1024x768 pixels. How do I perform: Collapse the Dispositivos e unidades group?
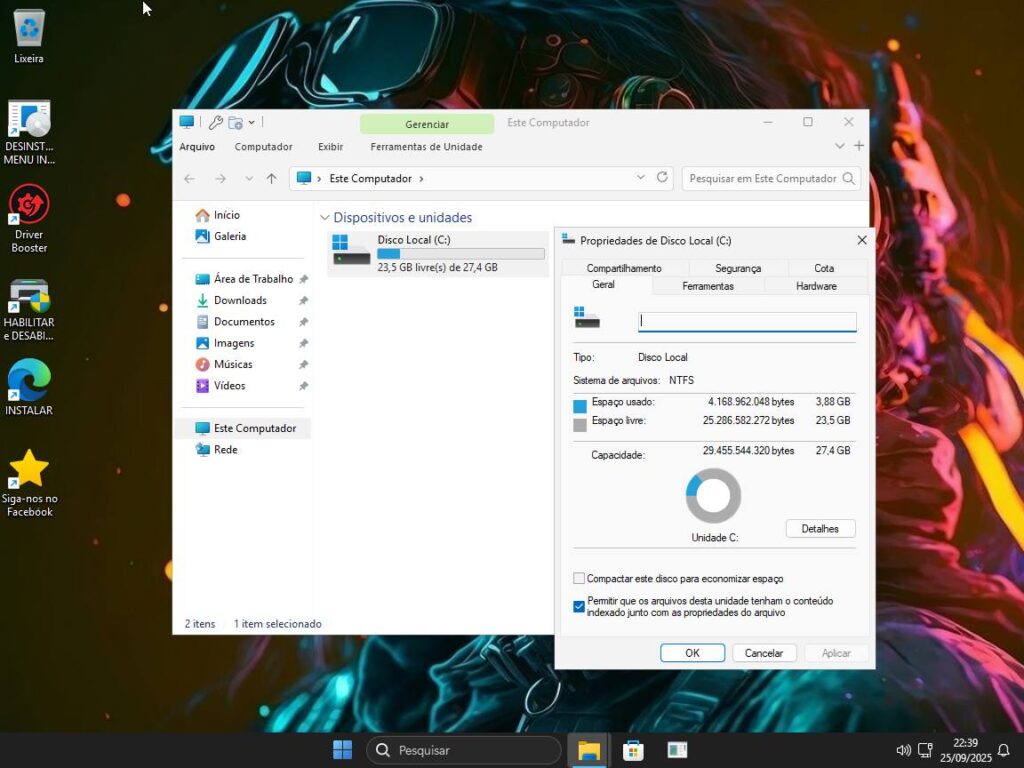tap(324, 218)
